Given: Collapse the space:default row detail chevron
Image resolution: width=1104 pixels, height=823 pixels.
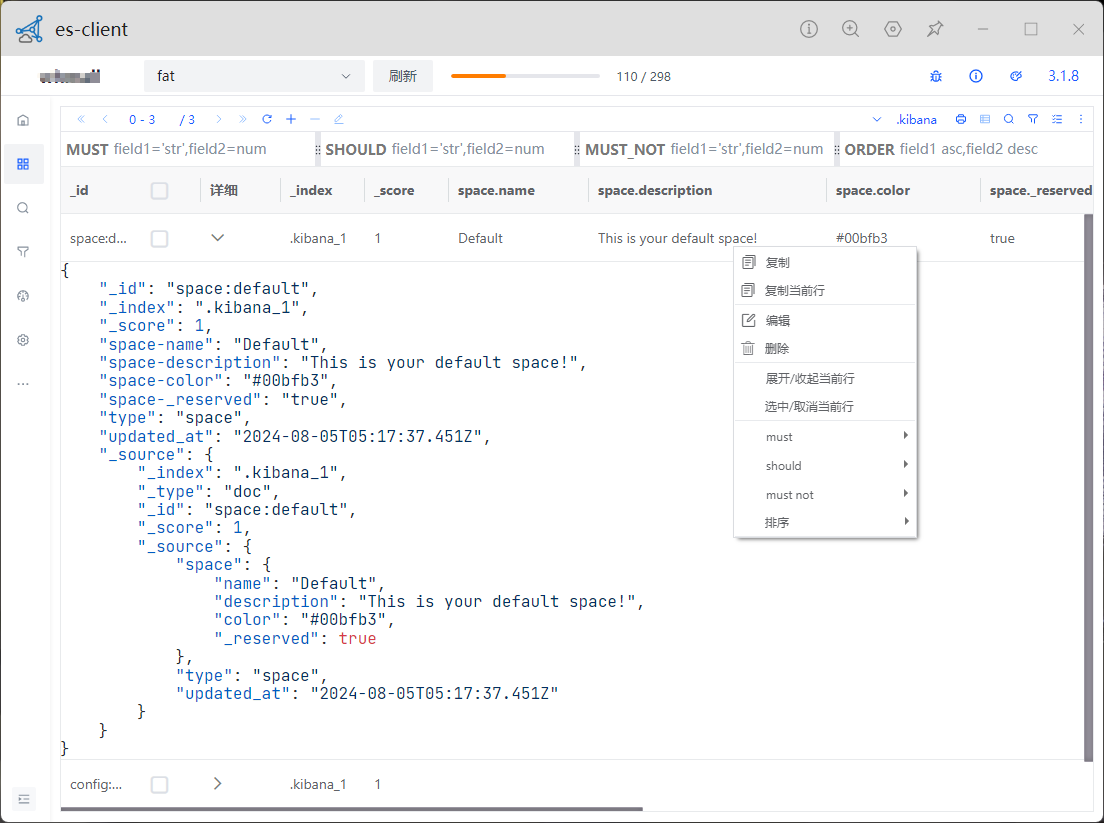Looking at the screenshot, I should click(x=218, y=238).
